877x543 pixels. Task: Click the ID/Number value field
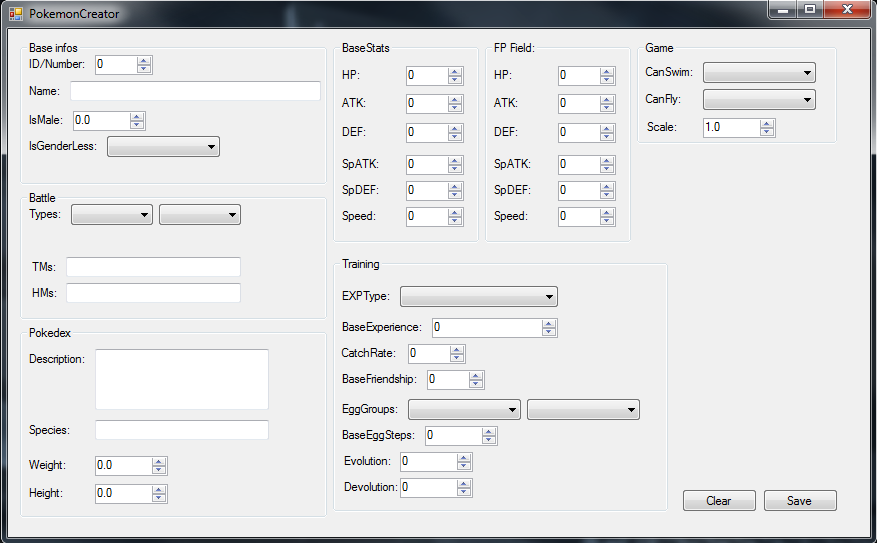point(116,65)
